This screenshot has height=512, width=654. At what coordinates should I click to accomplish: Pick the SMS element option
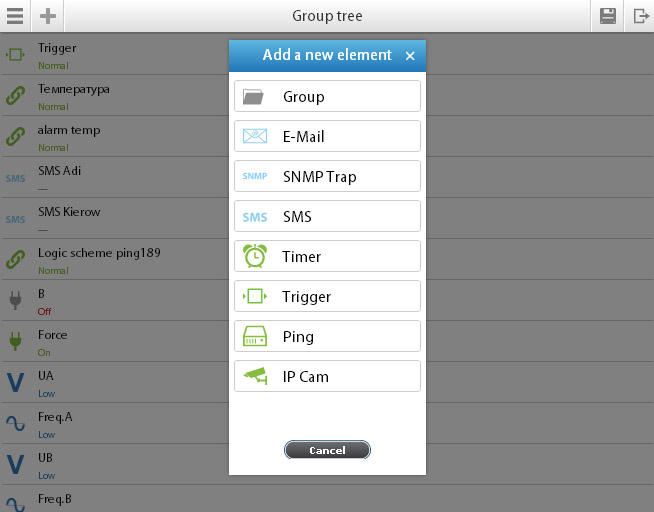tap(327, 216)
